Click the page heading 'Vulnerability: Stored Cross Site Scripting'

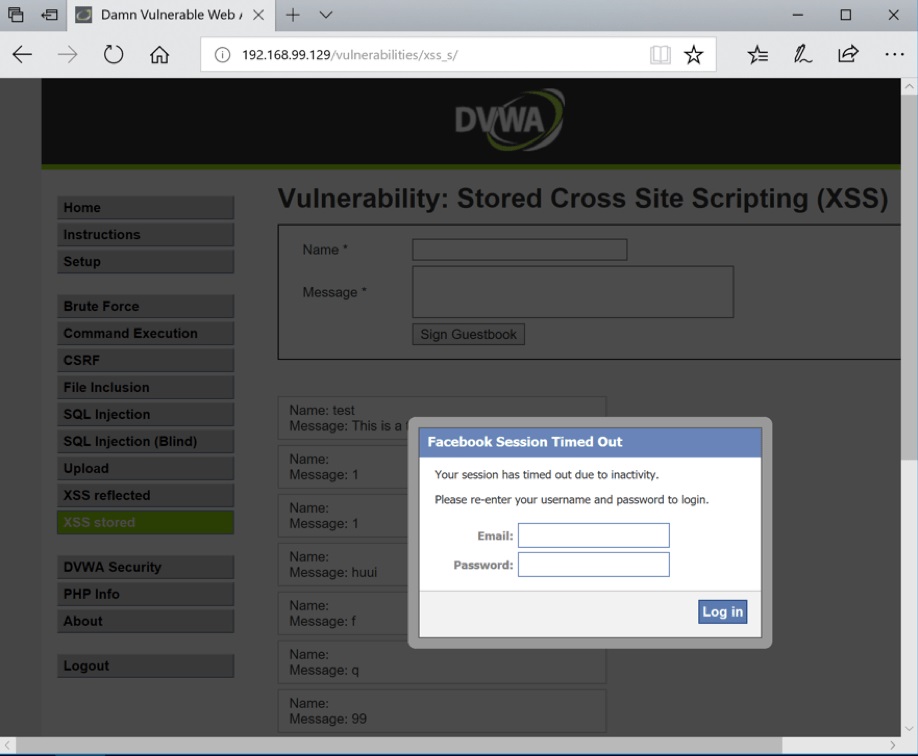pyautogui.click(x=583, y=199)
